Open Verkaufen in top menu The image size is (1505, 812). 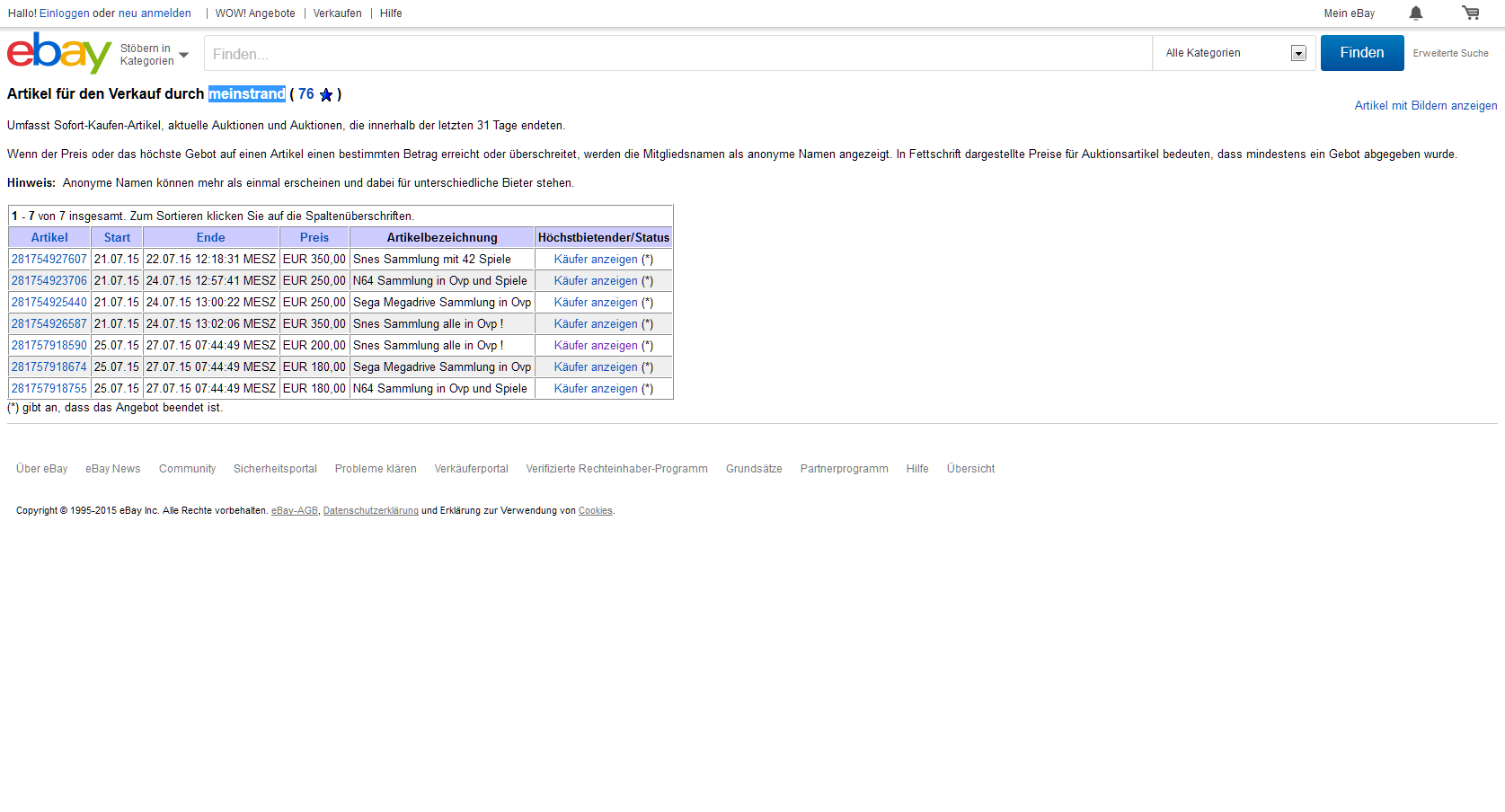tap(338, 13)
